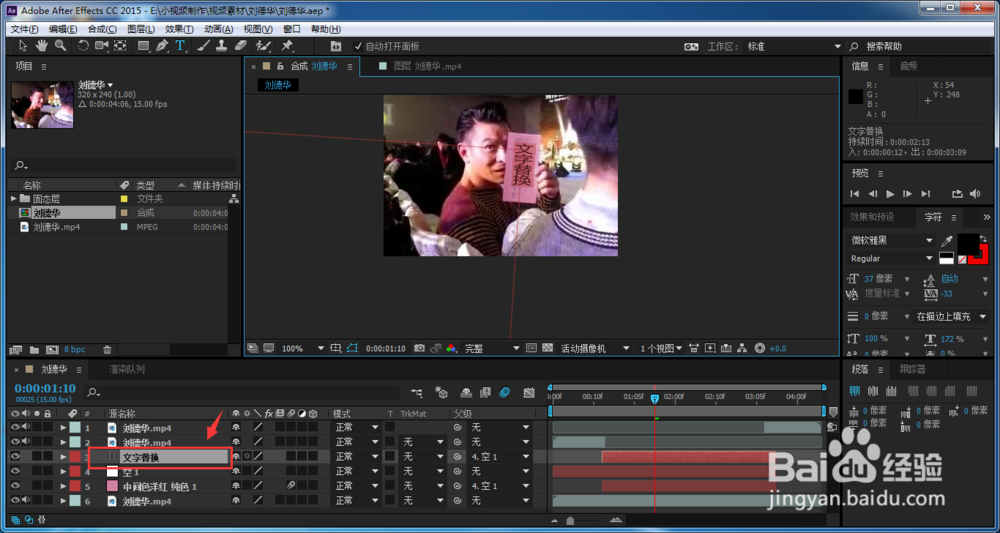Open the 效果(T) menu
Screen dimensions: 1000x533
coord(179,29)
